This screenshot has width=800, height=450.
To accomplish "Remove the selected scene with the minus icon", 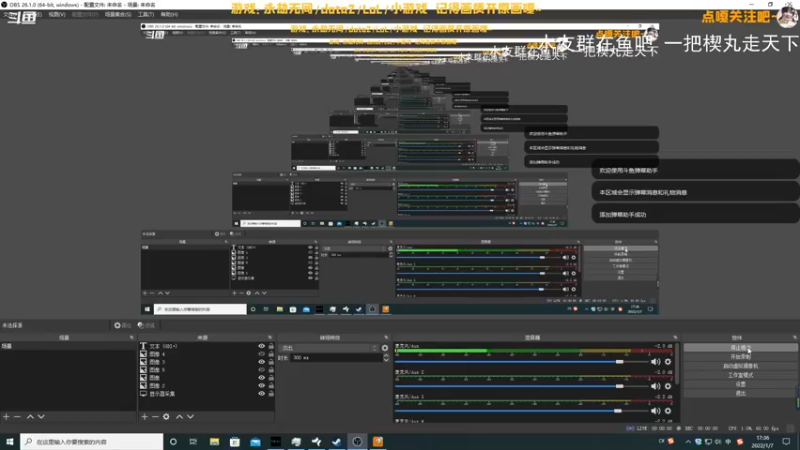I will click(x=17, y=417).
